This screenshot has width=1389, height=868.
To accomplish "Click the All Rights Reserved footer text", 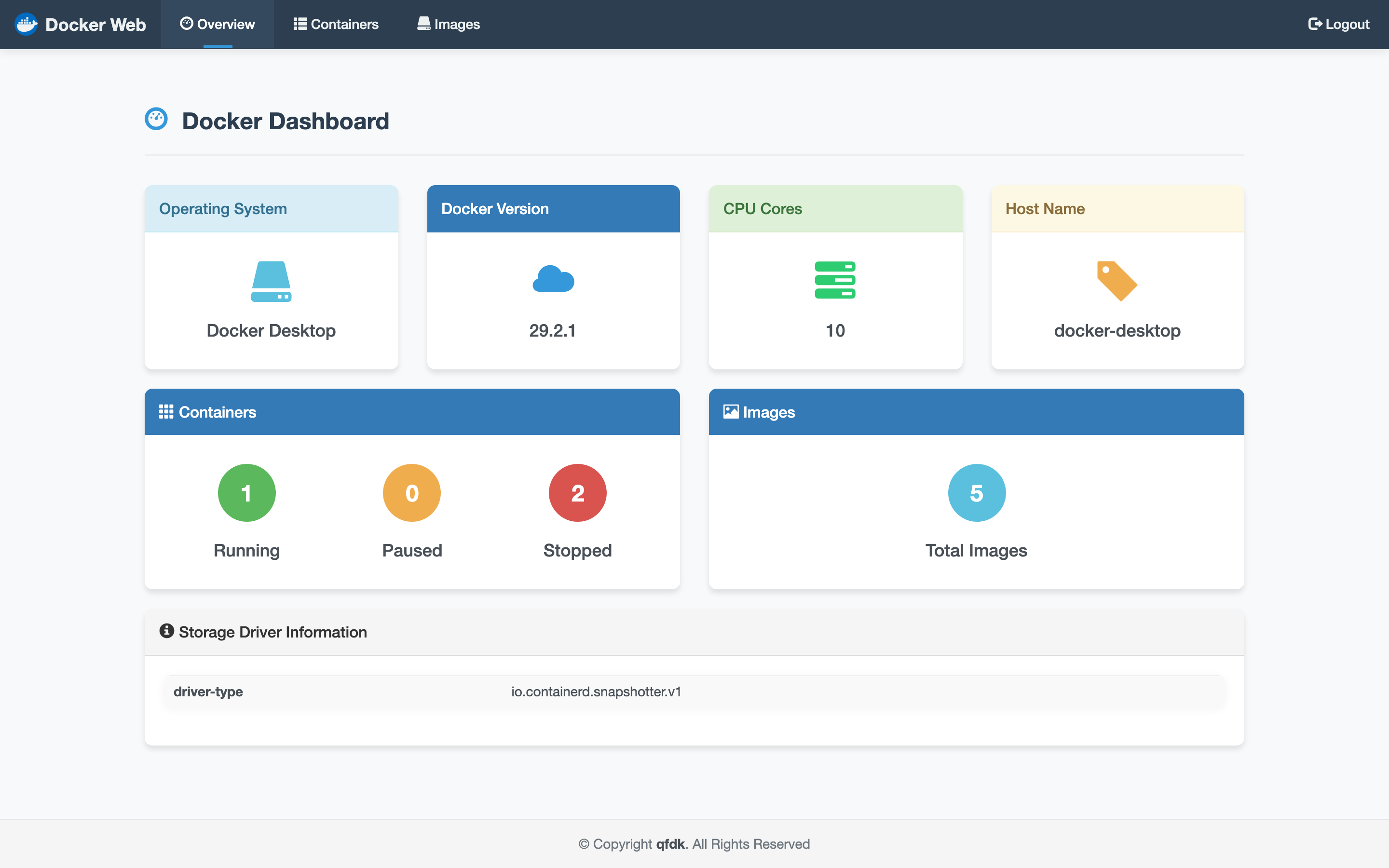I will tap(751, 844).
